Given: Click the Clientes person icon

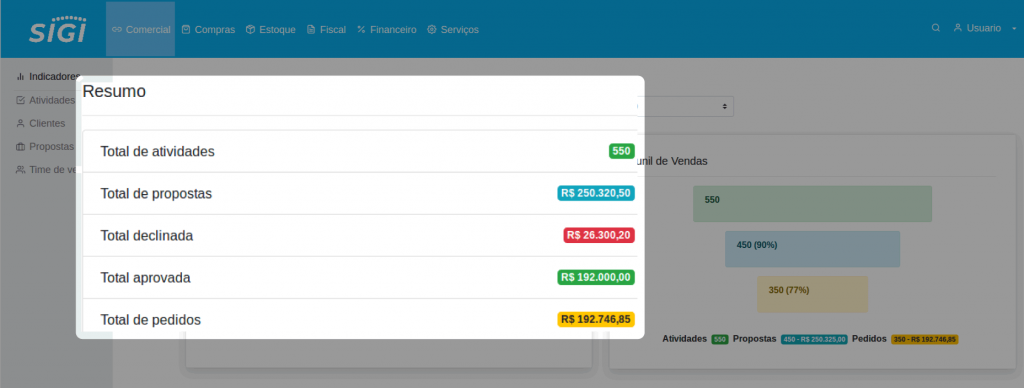Looking at the screenshot, I should (20, 123).
